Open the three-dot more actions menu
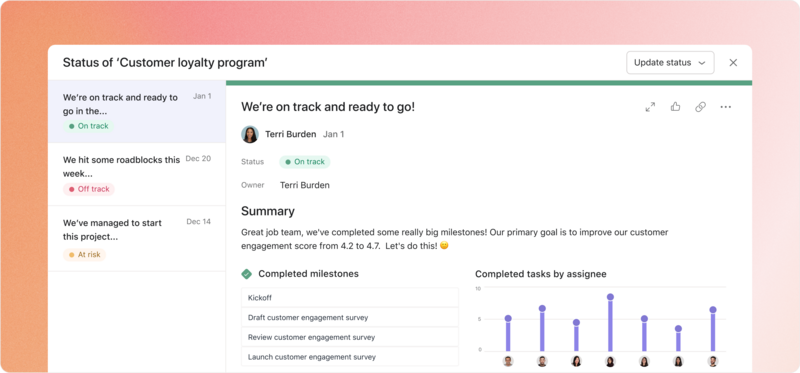Image resolution: width=800 pixels, height=373 pixels. pos(726,107)
